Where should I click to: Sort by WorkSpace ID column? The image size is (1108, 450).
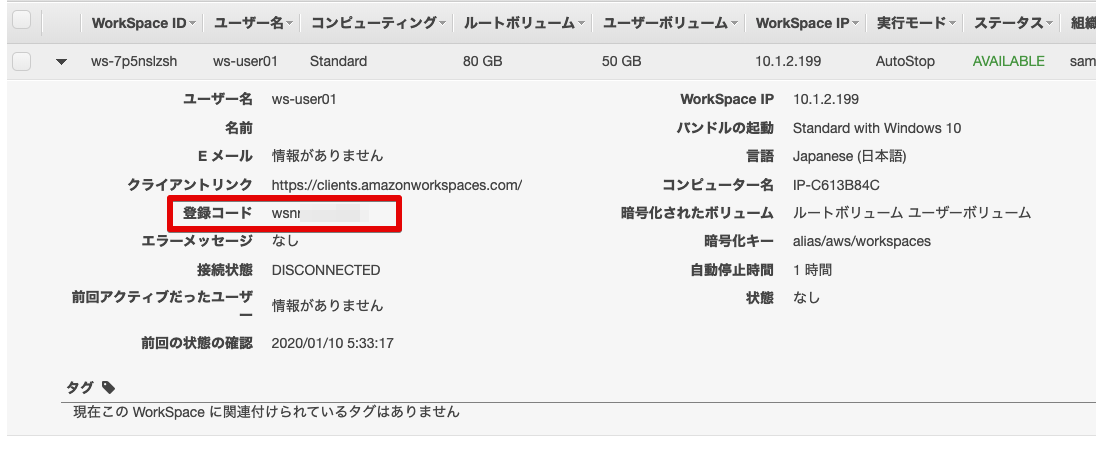(143, 23)
